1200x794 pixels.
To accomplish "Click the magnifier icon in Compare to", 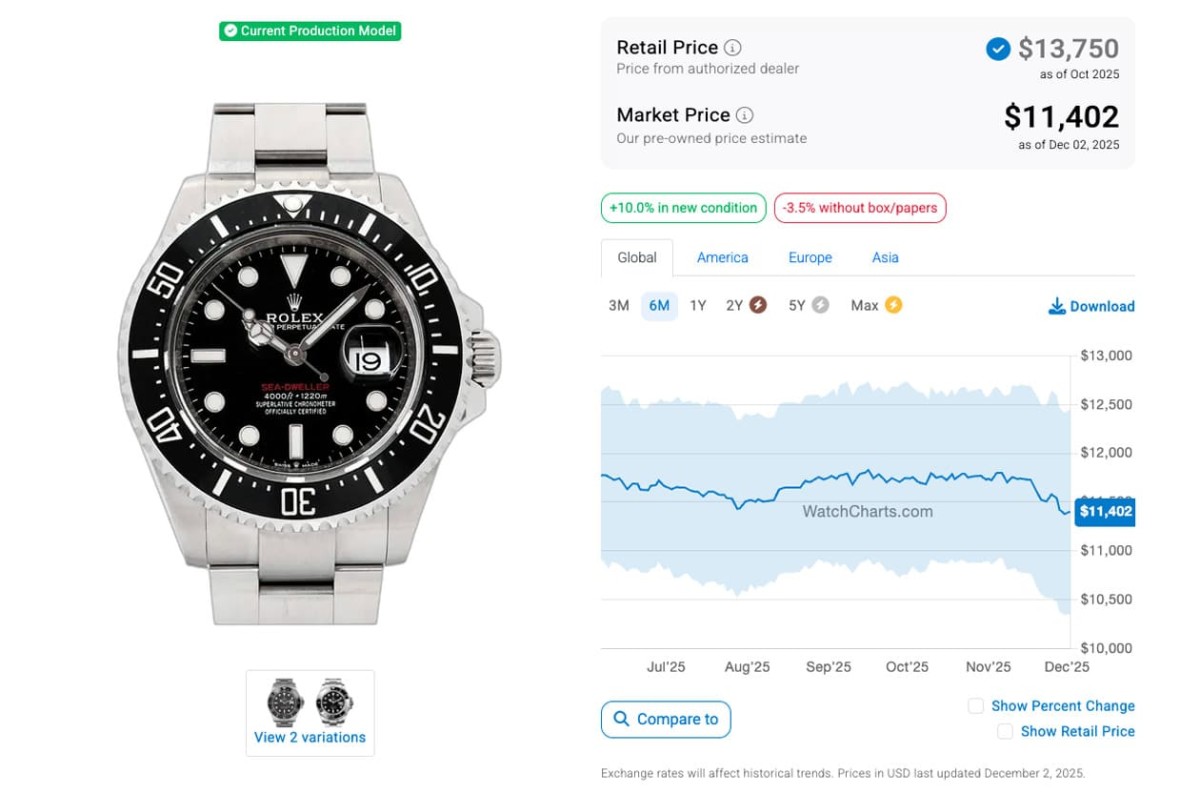I will click(x=621, y=719).
